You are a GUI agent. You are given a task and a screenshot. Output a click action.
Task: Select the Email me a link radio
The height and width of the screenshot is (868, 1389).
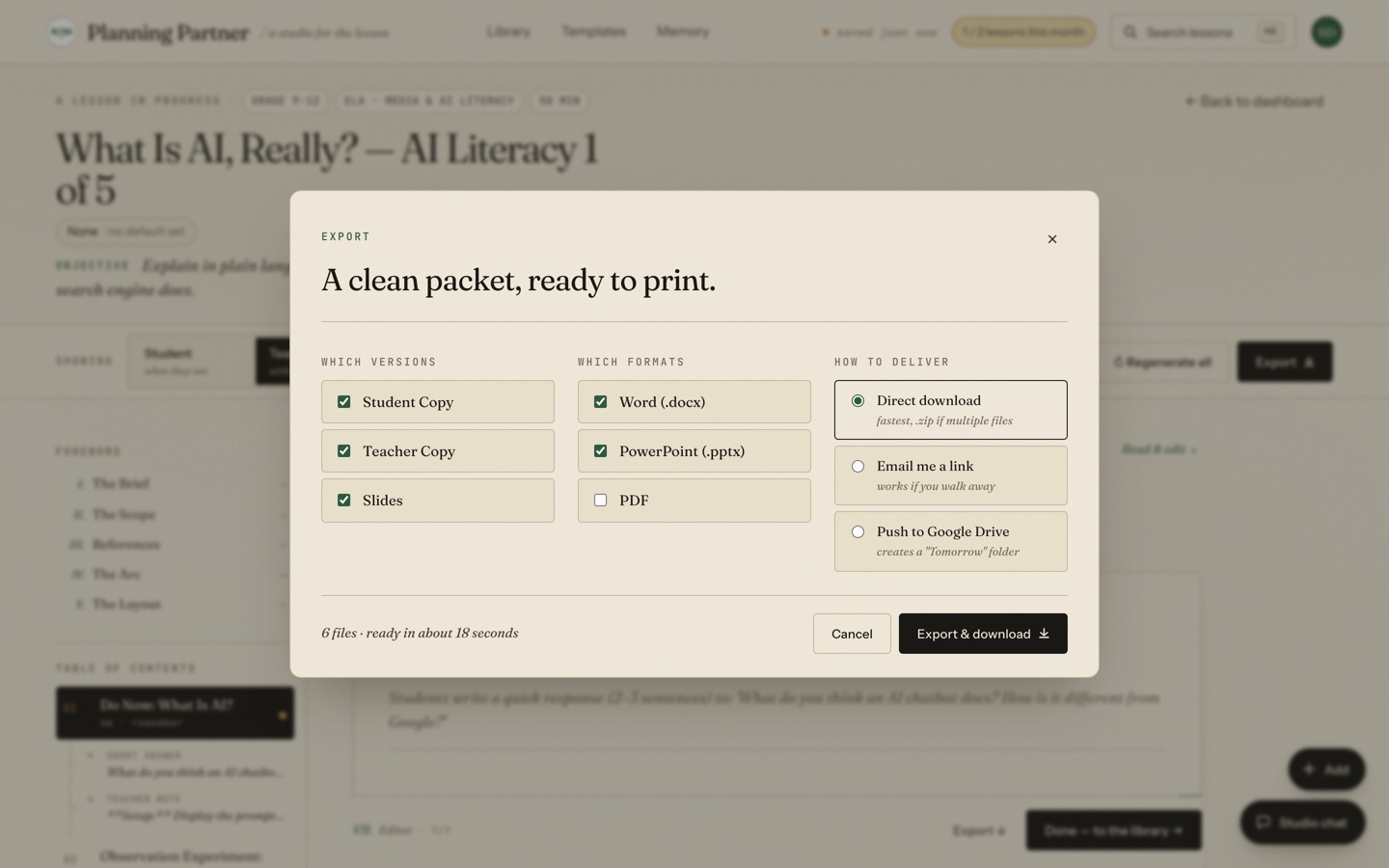click(858, 467)
